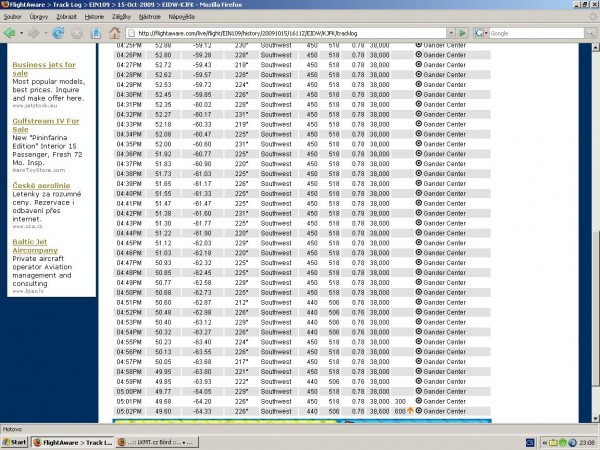Click the Gander Center radar icon for 05:00PM
The width and height of the screenshot is (600, 450).
coord(419,391)
